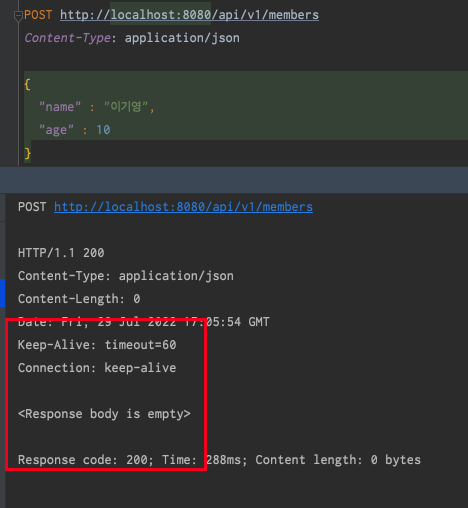This screenshot has width=468, height=508.
Task: Click the "name" key in JSON body
Action: click(x=60, y=107)
